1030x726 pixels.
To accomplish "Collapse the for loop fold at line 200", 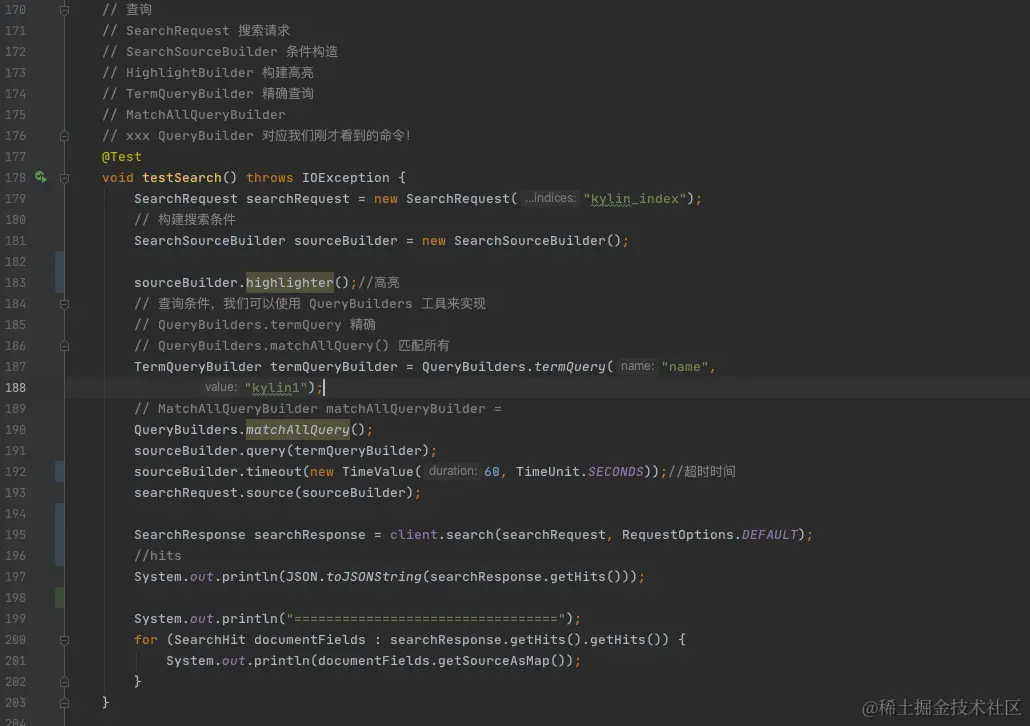I will coord(64,640).
